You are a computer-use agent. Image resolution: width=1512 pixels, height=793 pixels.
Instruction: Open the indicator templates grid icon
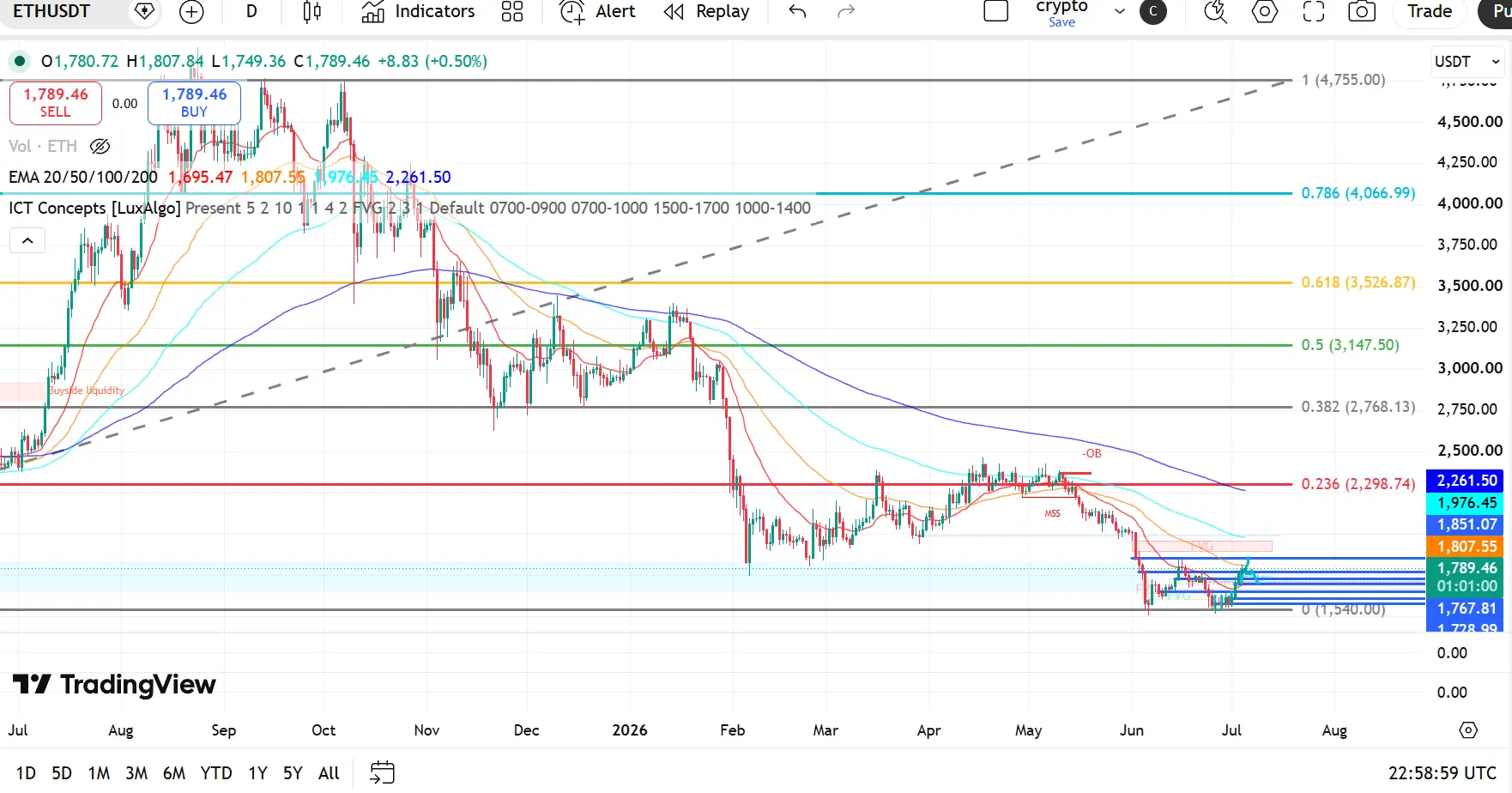[x=512, y=11]
